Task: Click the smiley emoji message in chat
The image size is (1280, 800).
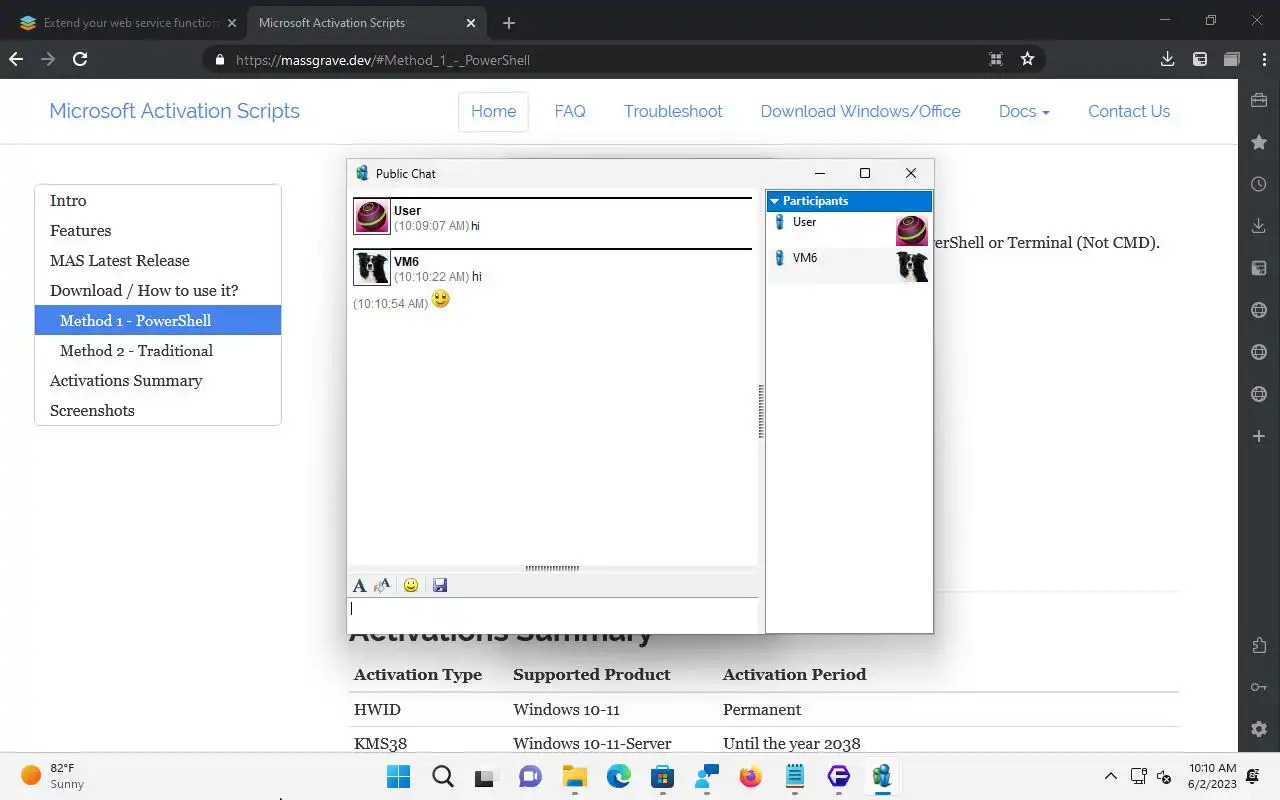Action: (440, 299)
